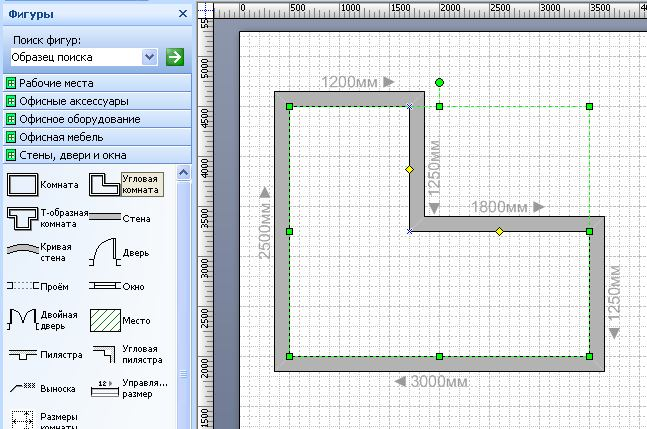Screen dimensions: 647x429
Task: Select the Выноска callout shape
Action: [x=43, y=388]
